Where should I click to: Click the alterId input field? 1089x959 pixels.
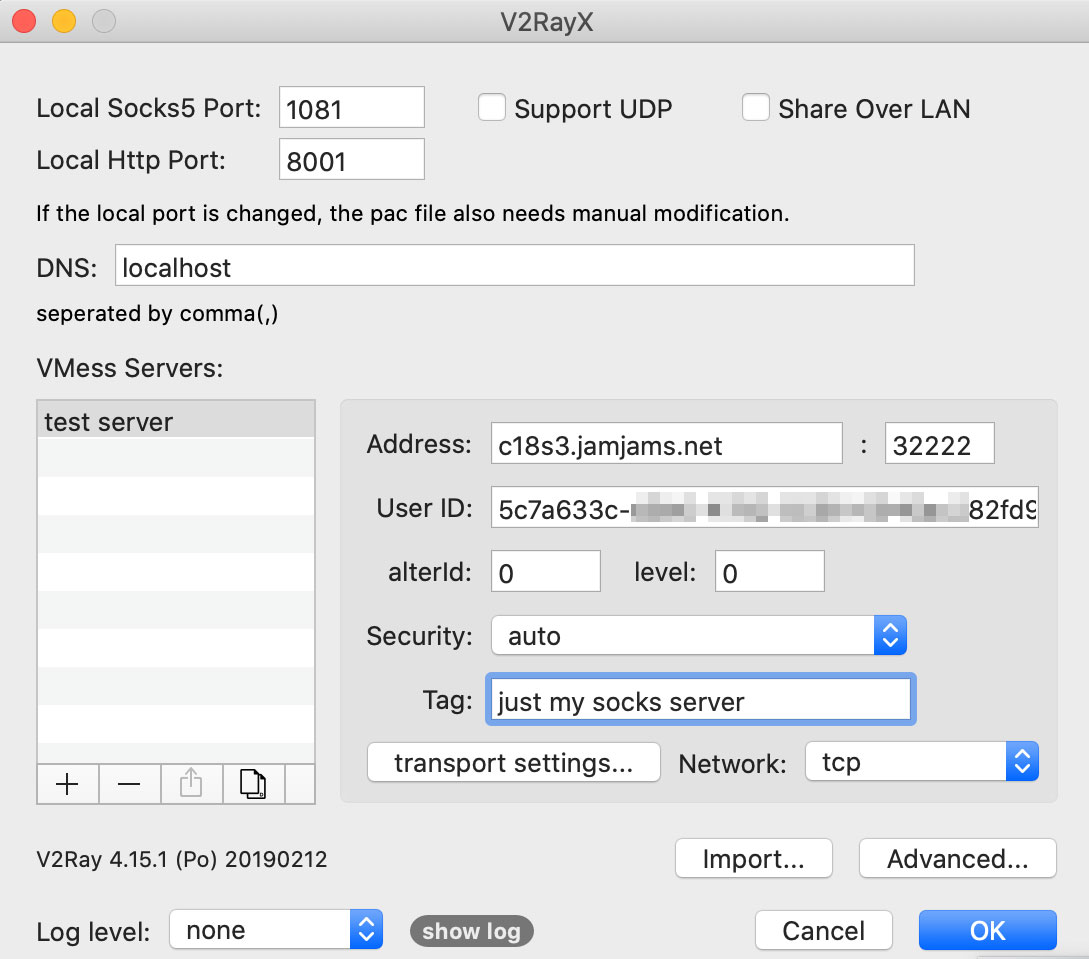click(546, 572)
